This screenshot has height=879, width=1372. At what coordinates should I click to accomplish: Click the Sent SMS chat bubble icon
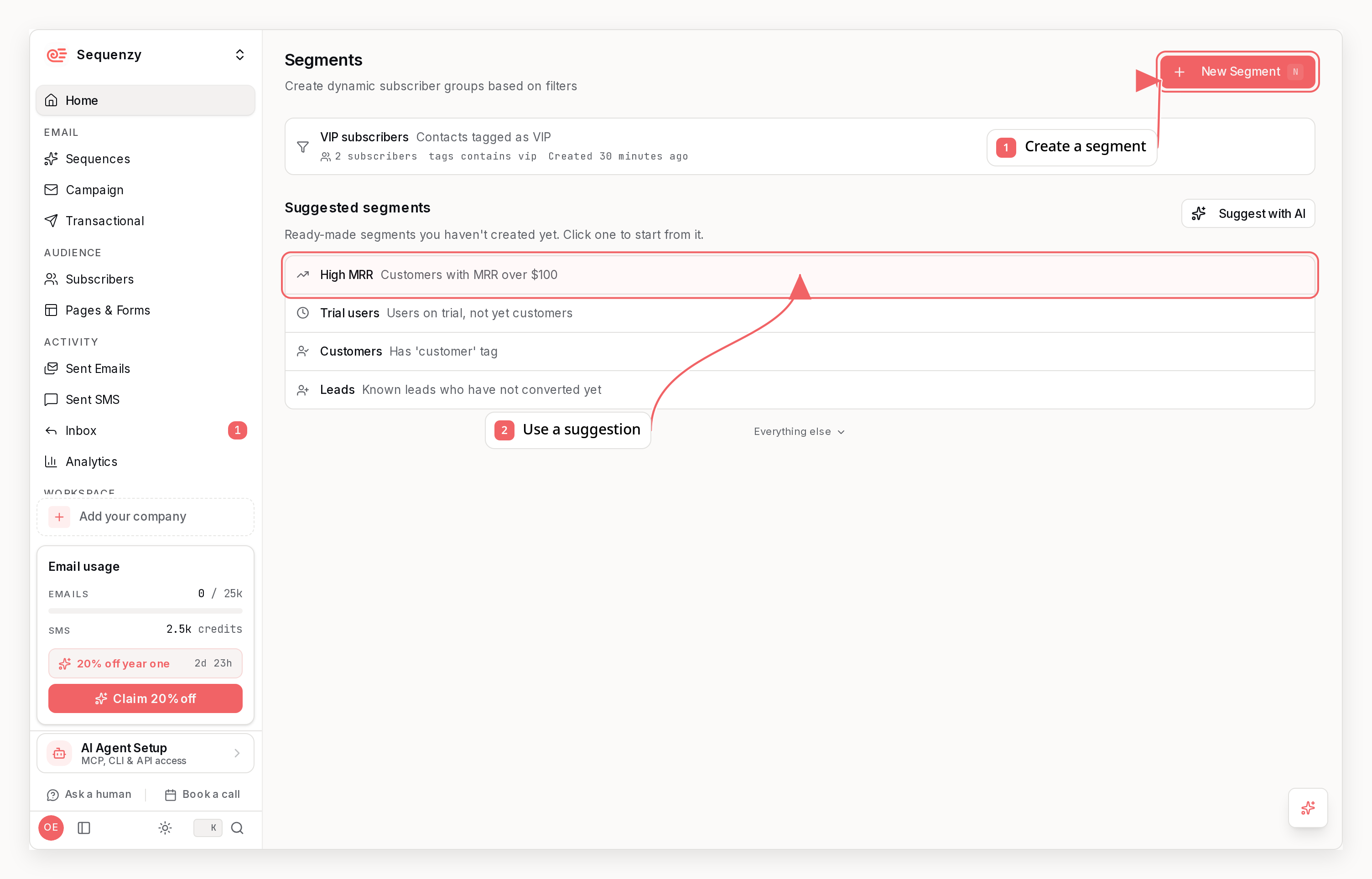click(x=52, y=399)
